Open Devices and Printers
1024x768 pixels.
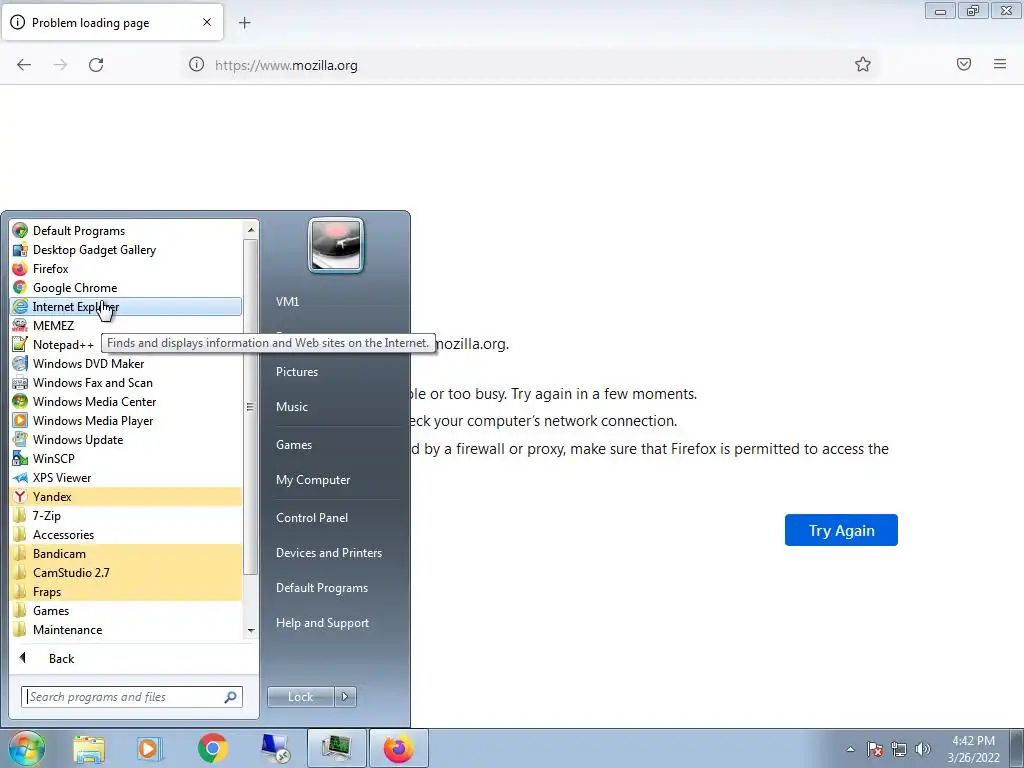328,553
